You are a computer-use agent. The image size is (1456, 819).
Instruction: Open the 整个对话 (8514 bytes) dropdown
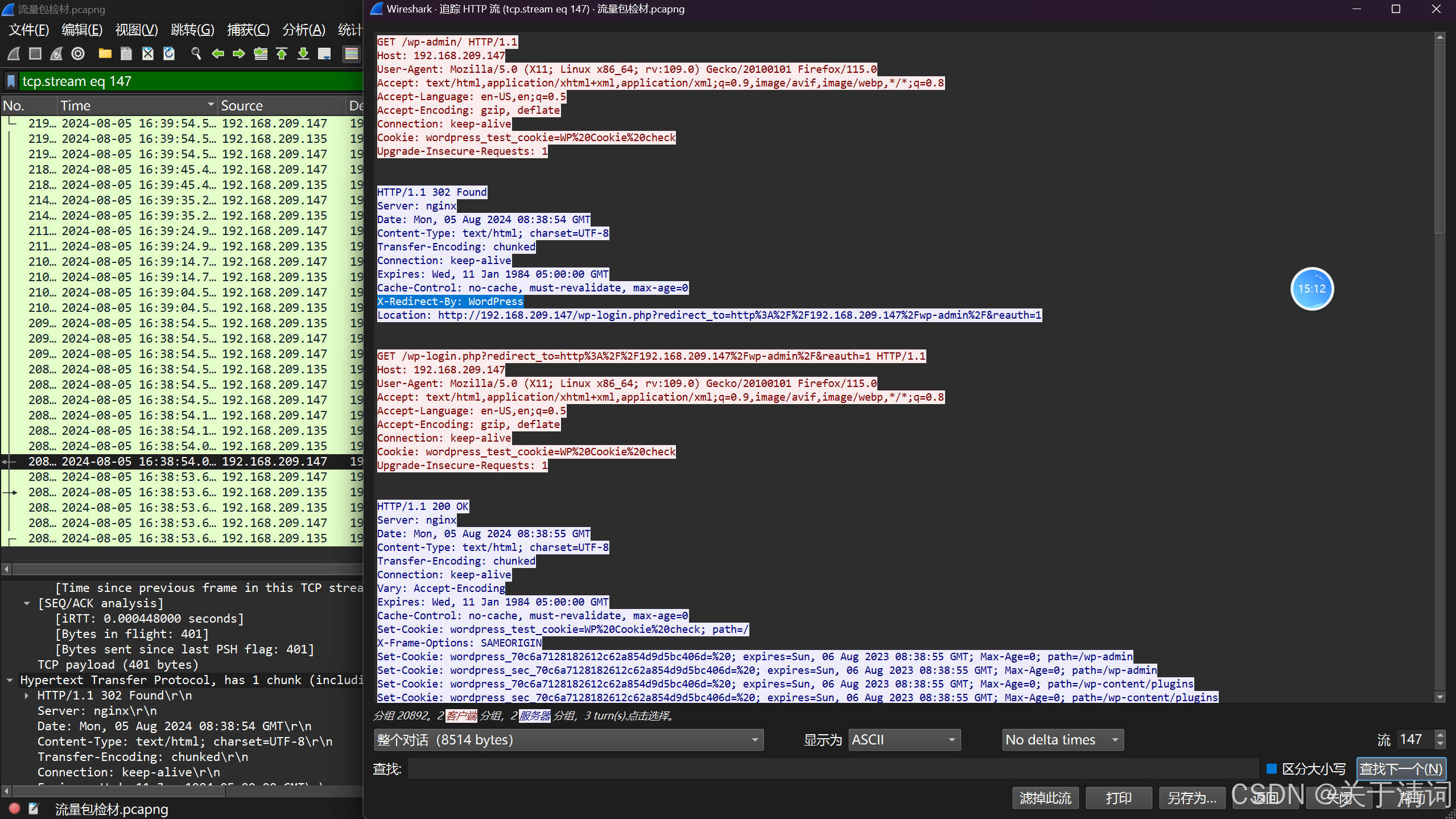568,740
